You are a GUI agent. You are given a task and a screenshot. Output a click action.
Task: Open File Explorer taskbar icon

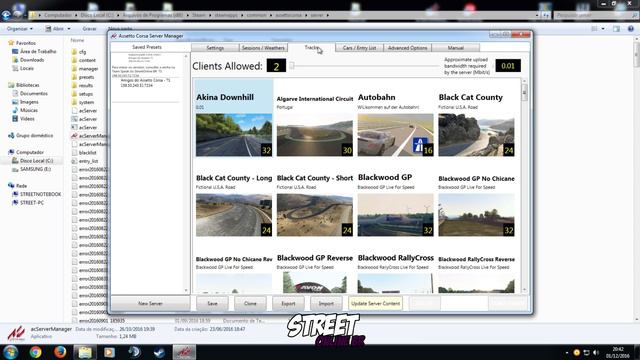click(x=85, y=352)
